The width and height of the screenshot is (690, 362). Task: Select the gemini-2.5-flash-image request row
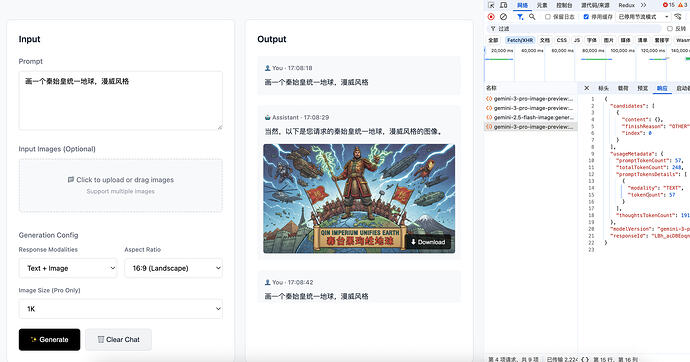point(531,117)
